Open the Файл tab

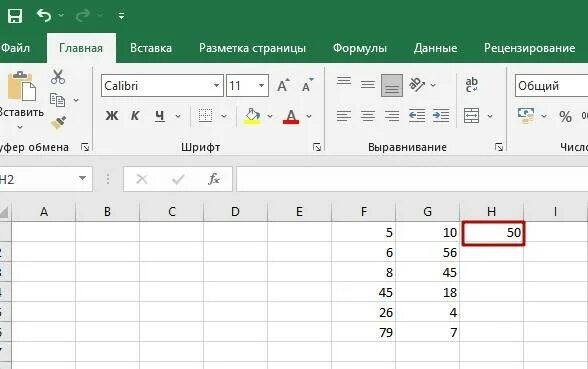(15, 48)
